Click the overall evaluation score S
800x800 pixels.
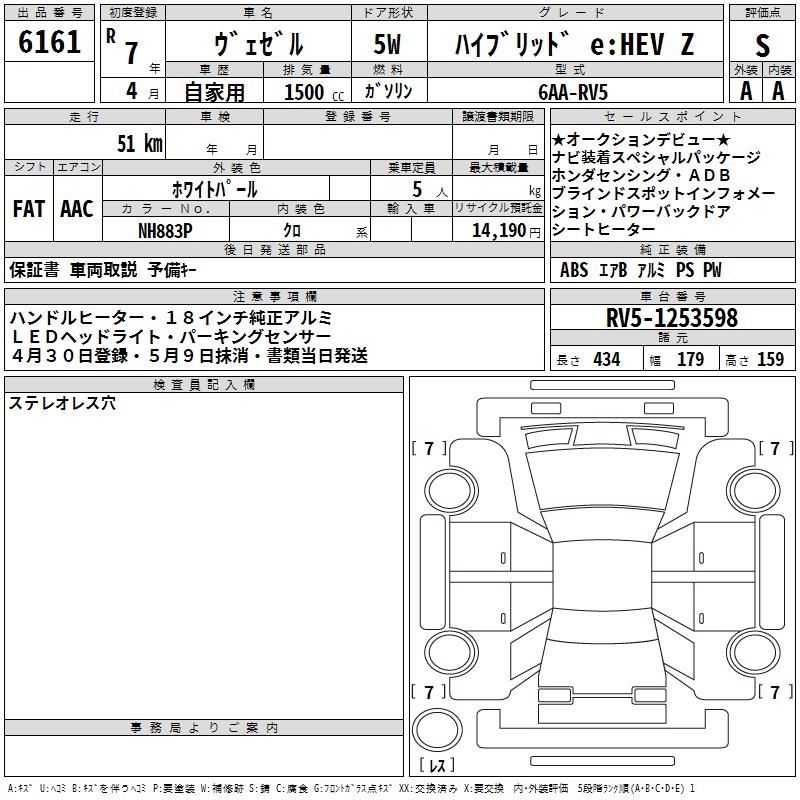coord(762,45)
